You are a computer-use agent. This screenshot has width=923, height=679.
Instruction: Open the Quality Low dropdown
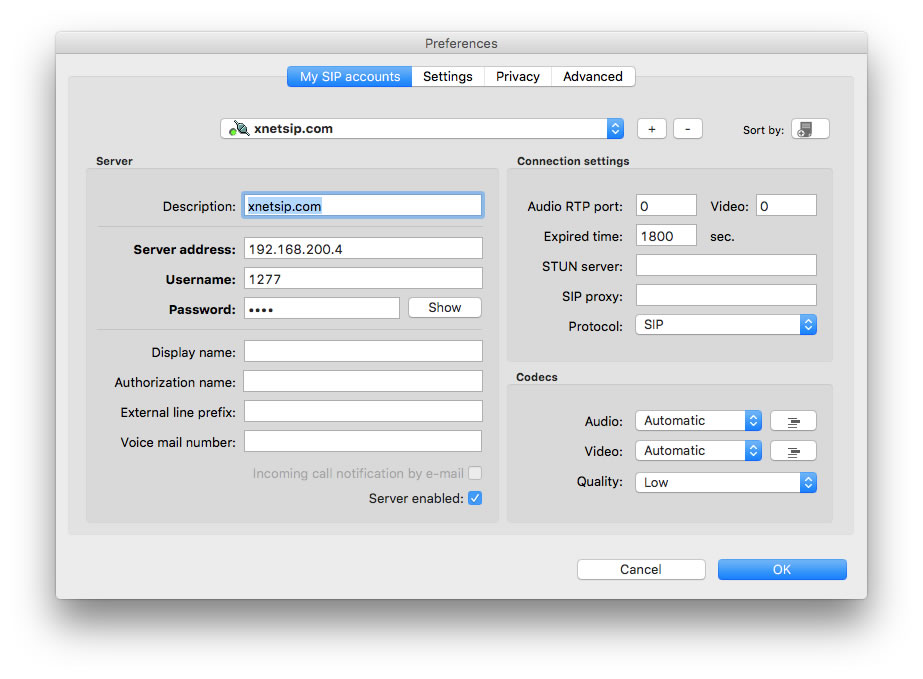click(x=726, y=482)
